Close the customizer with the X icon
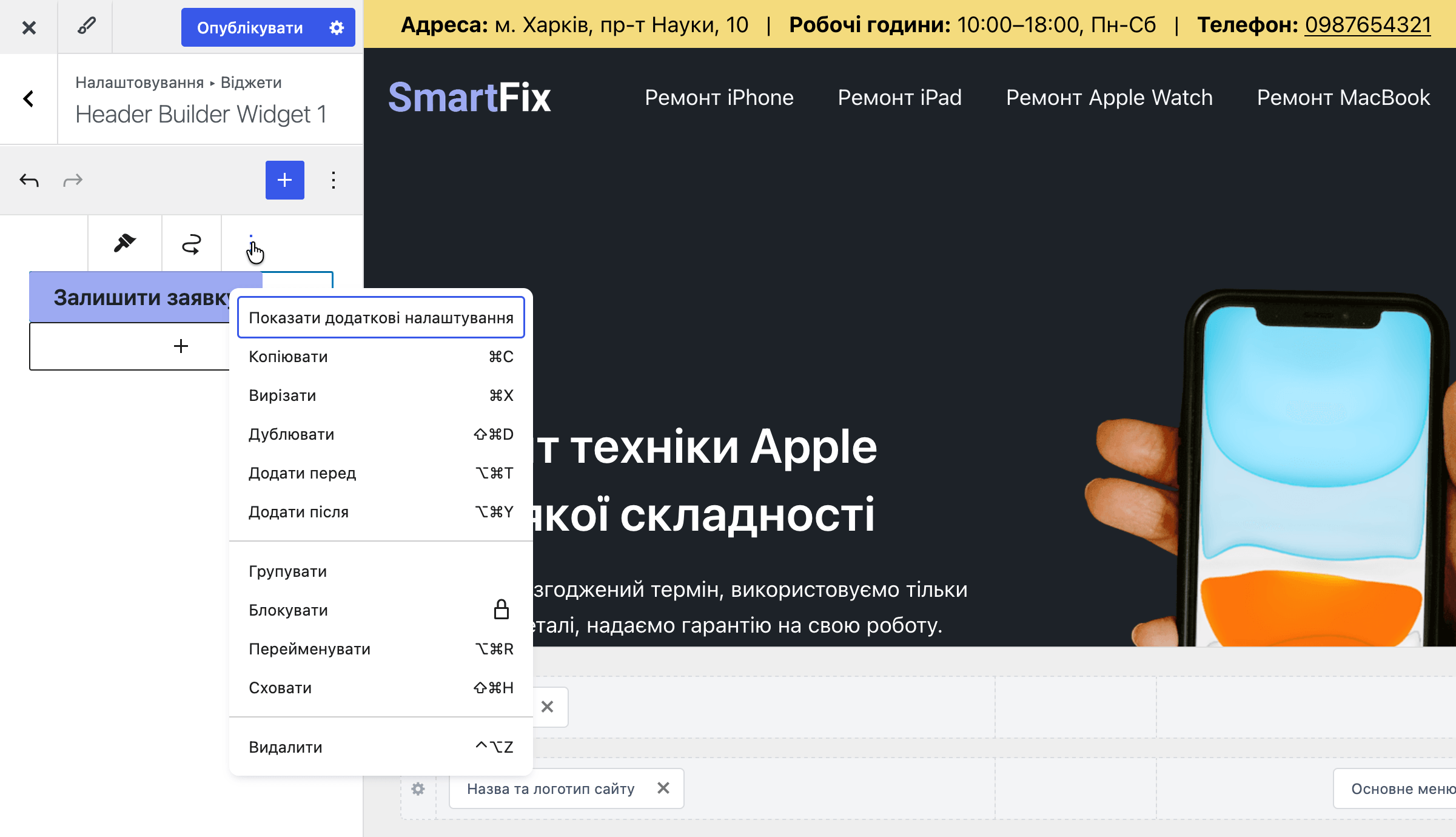The image size is (1456, 837). click(x=29, y=27)
